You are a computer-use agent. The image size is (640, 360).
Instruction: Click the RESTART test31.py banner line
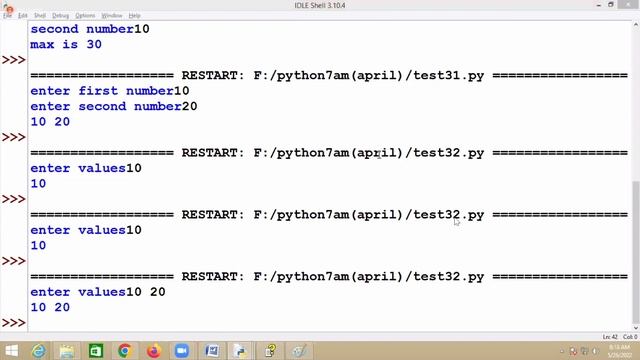329,76
